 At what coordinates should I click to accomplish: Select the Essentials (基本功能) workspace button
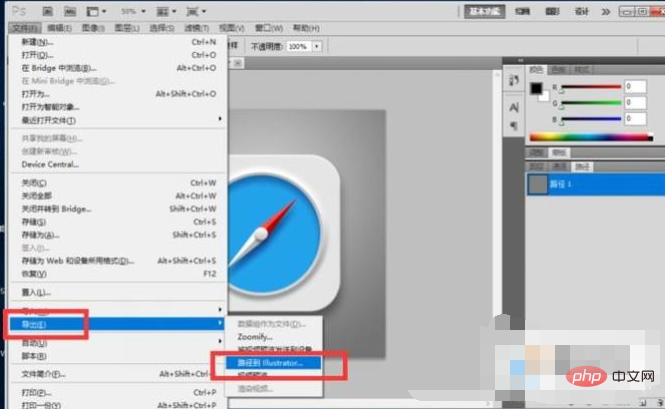click(485, 11)
